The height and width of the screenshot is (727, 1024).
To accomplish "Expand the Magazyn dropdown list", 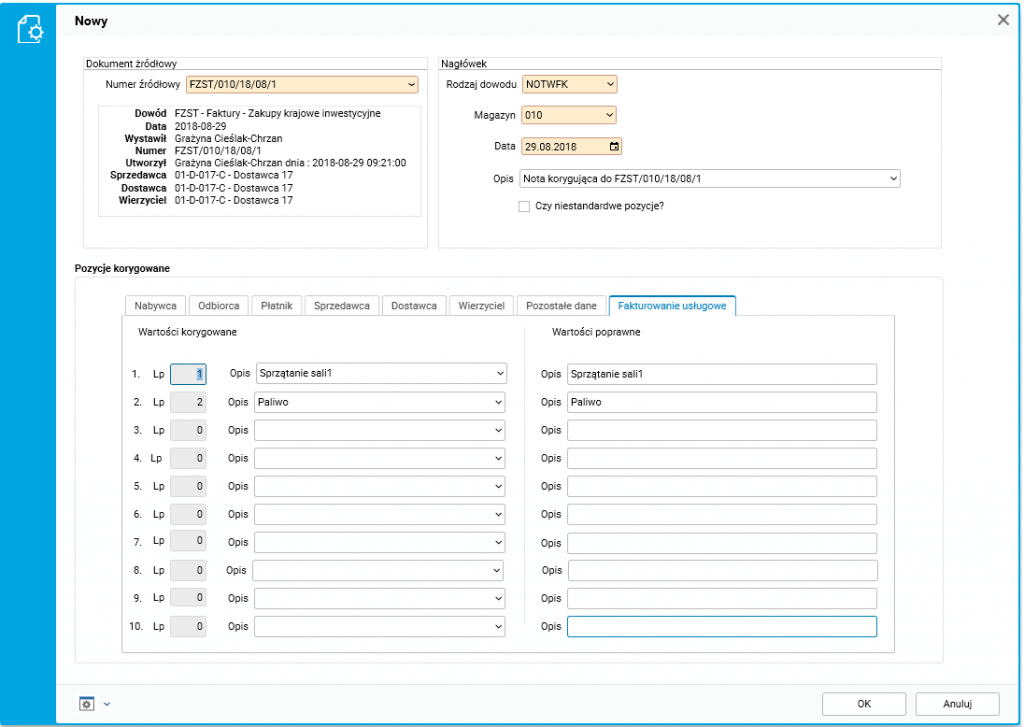I will pyautogui.click(x=610, y=115).
